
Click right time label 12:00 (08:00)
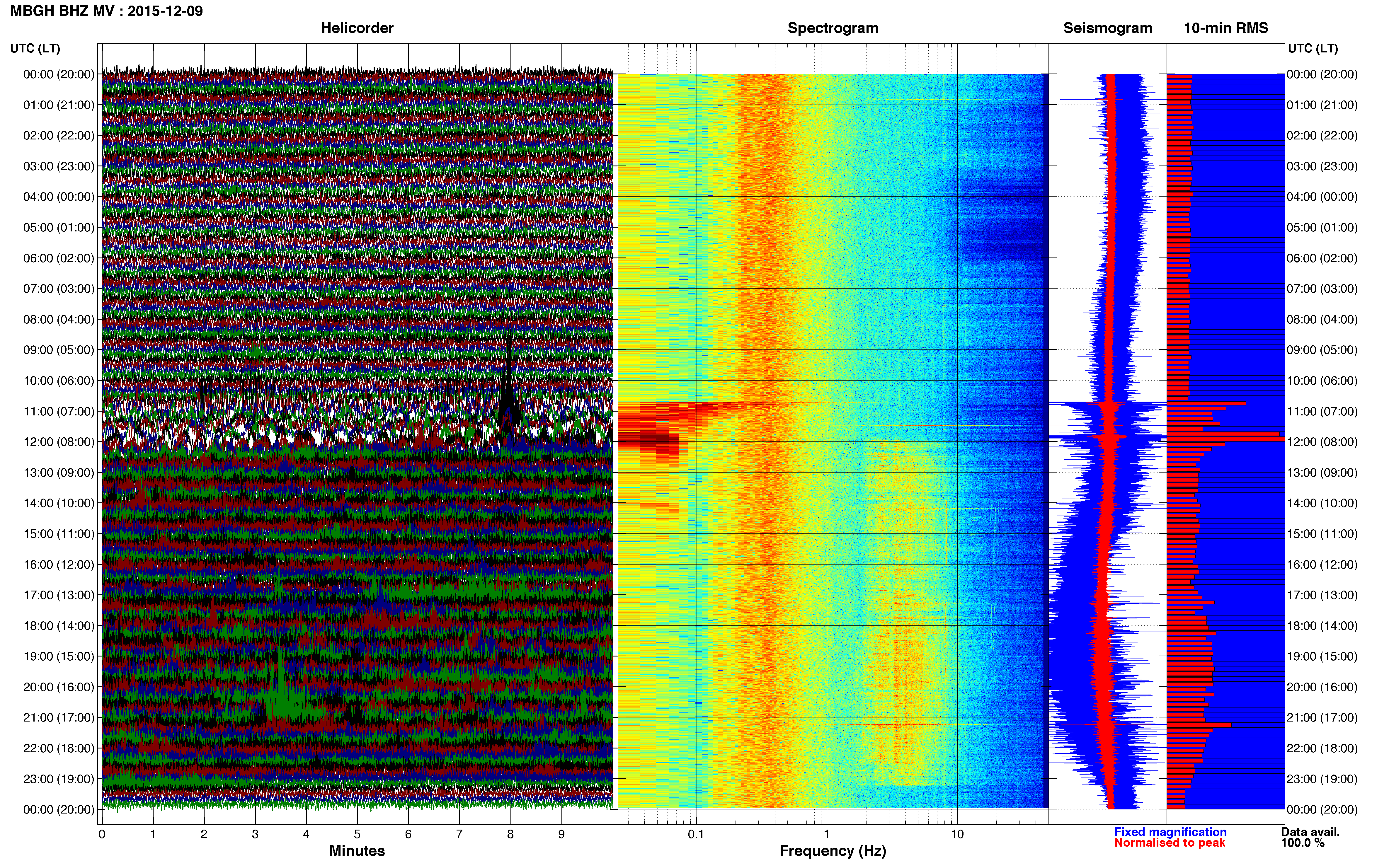(x=1322, y=442)
